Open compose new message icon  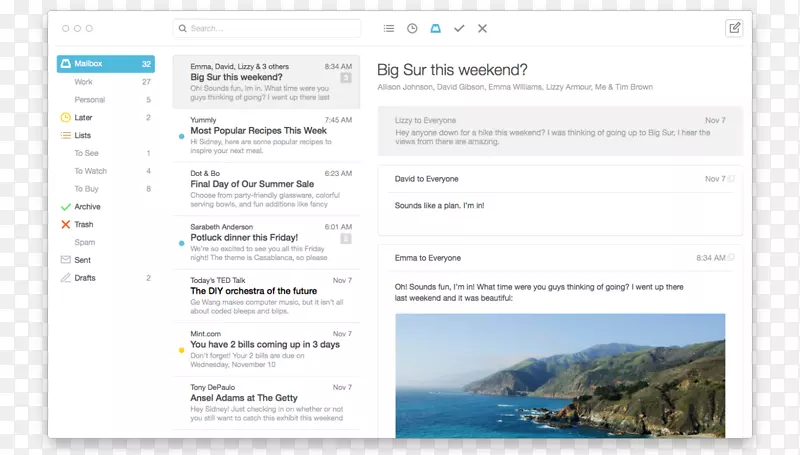coord(734,28)
